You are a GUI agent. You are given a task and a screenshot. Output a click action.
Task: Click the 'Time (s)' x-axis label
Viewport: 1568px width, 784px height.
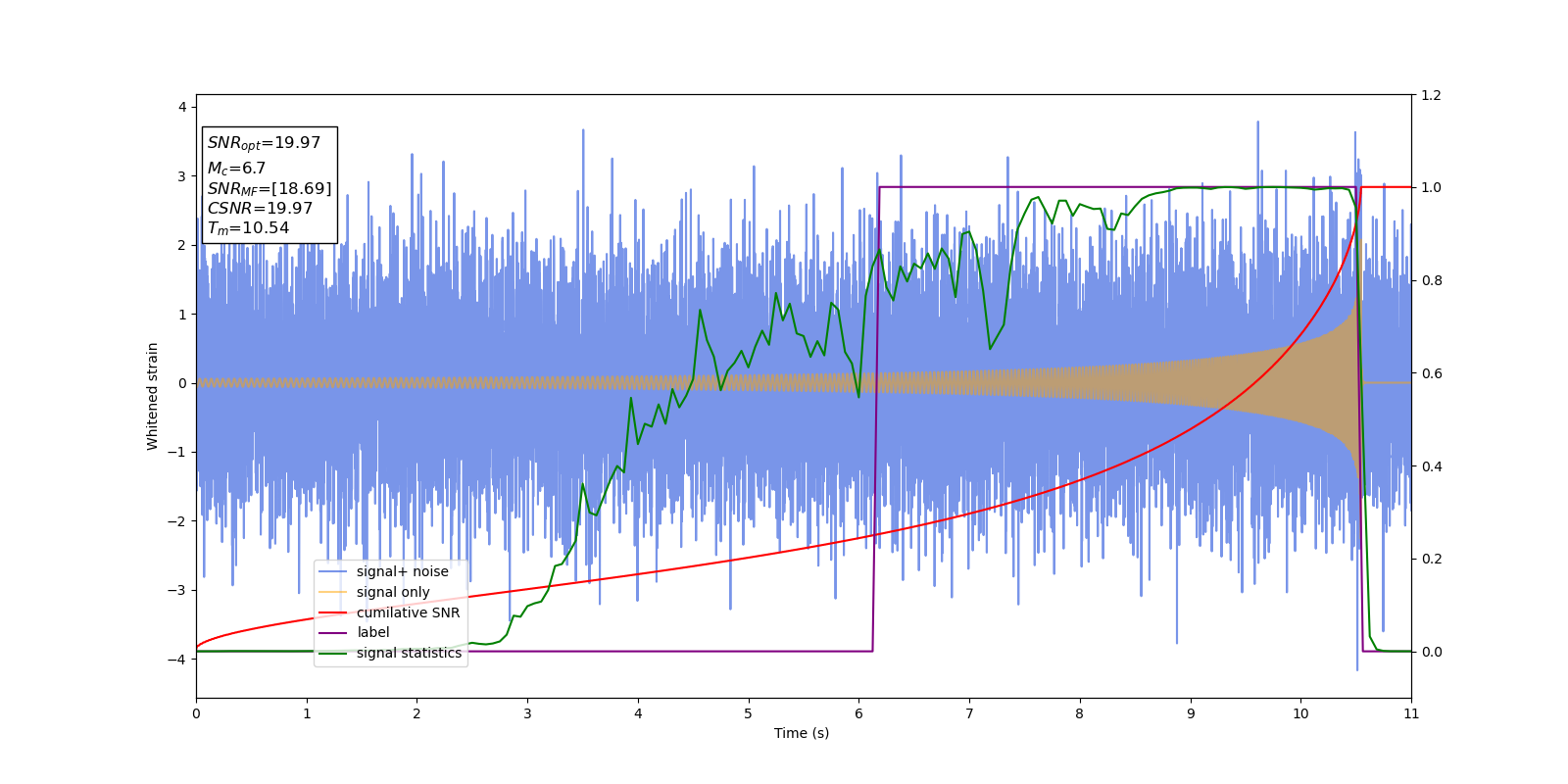point(802,733)
